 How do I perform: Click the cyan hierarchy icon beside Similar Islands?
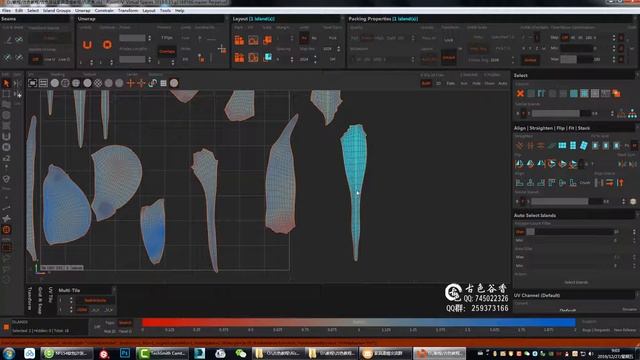[x=632, y=113]
